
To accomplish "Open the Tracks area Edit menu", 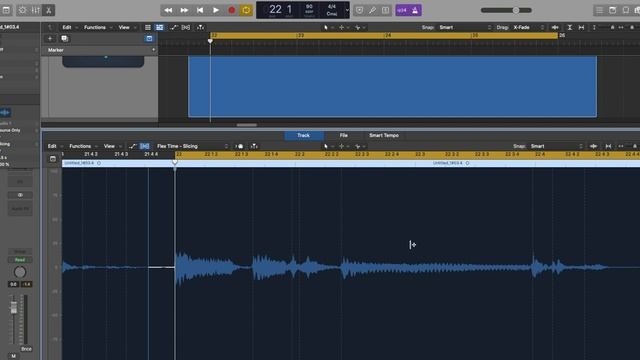I will coord(67,27).
